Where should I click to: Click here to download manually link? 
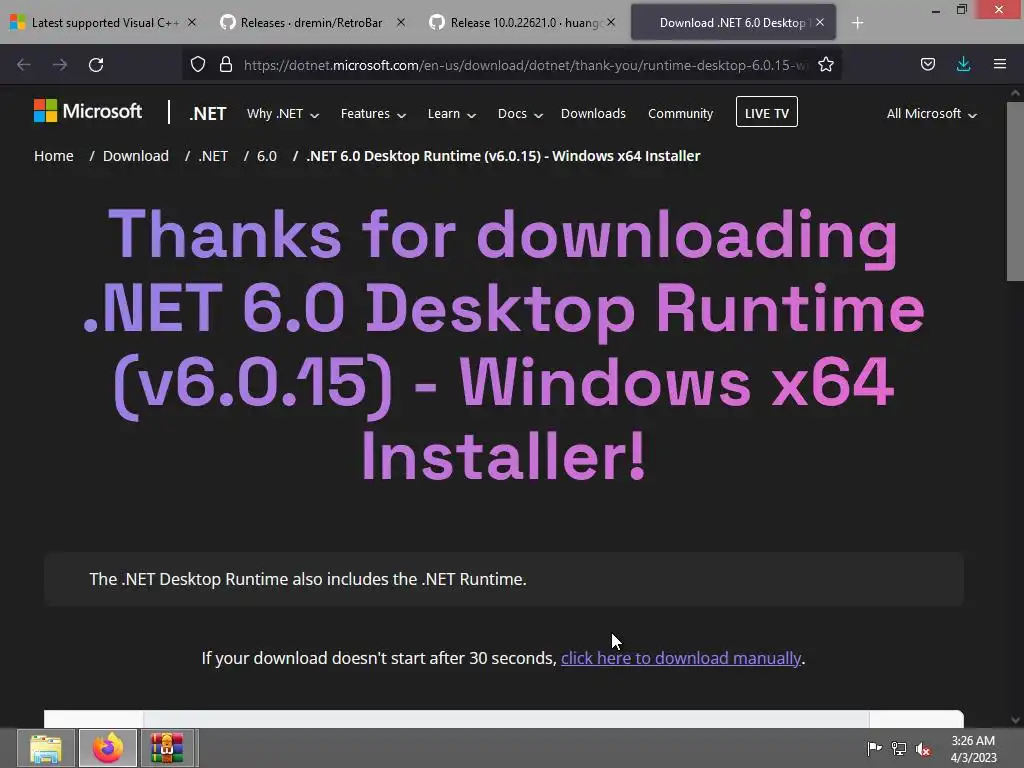point(680,658)
